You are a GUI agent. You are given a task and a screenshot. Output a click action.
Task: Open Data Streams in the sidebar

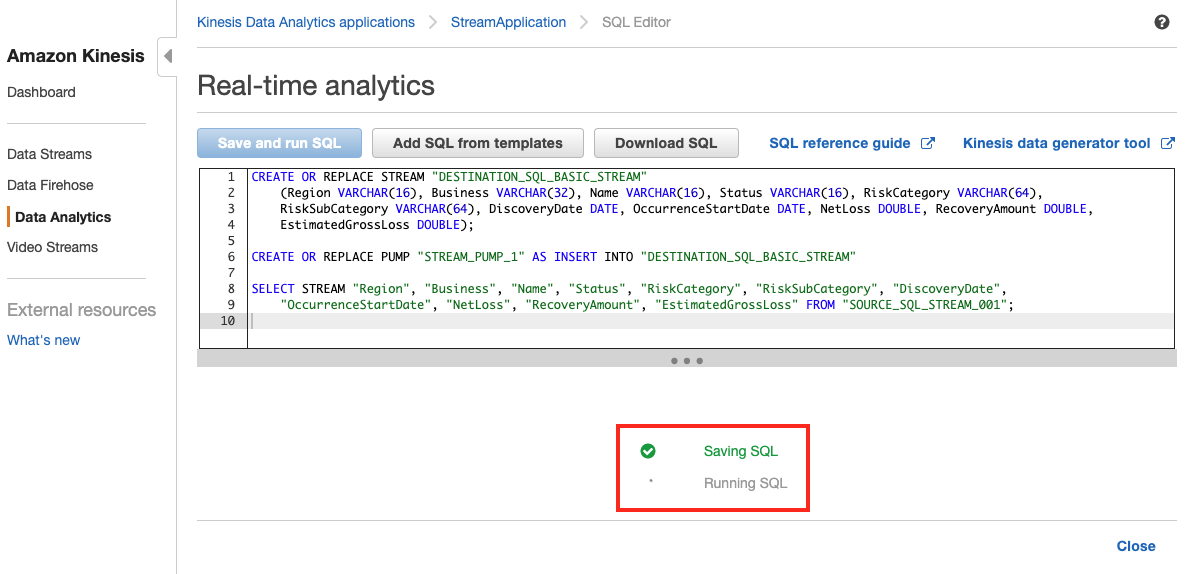(x=50, y=154)
